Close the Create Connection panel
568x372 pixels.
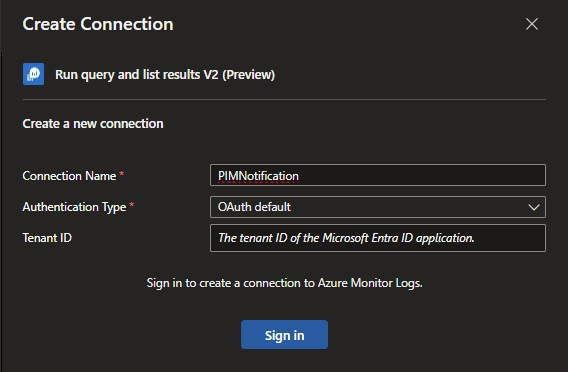tap(532, 24)
